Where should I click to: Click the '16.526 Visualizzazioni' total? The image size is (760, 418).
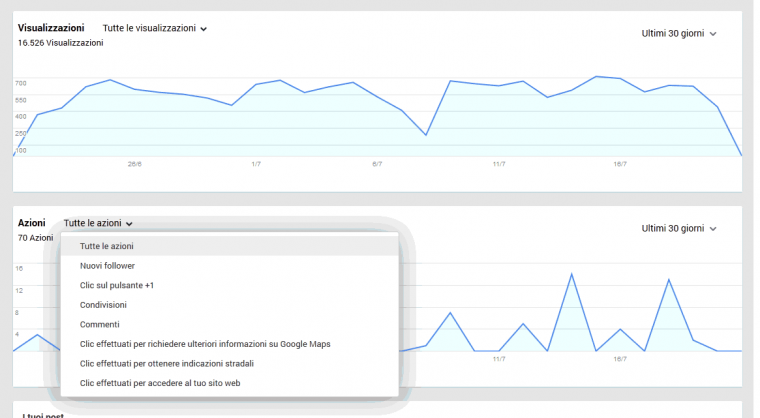61,43
